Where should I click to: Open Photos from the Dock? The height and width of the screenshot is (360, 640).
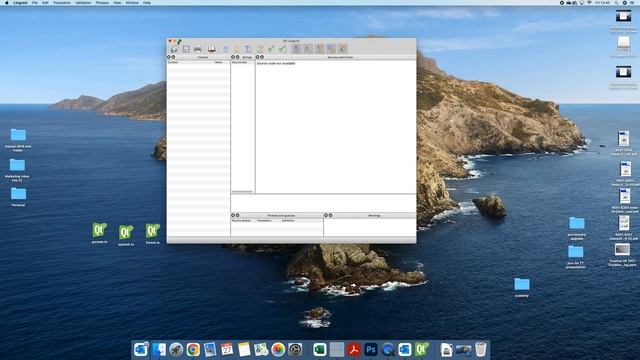coord(278,349)
